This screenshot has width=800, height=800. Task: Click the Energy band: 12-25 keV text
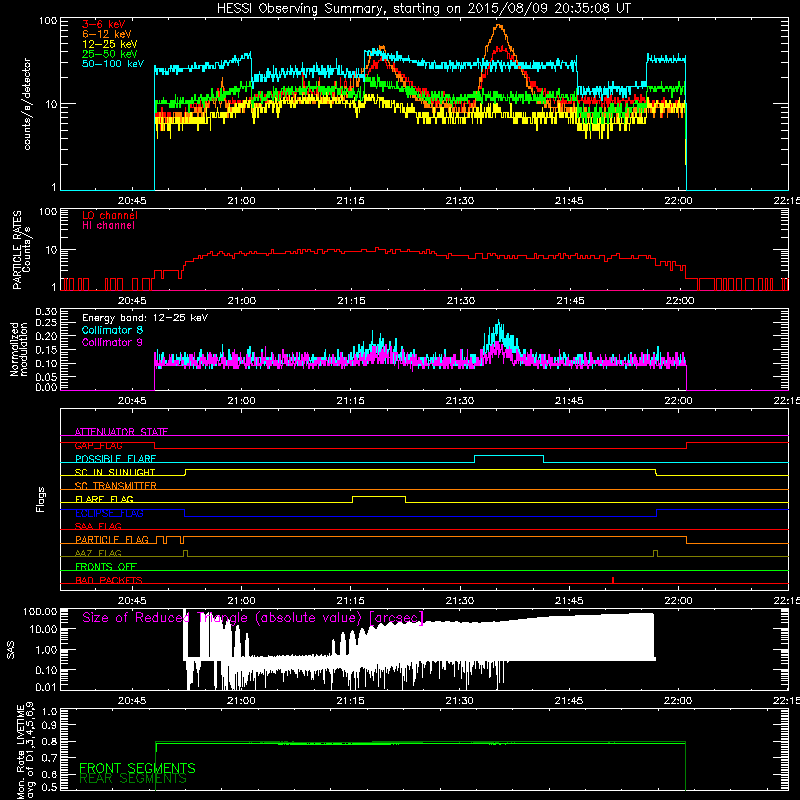pos(145,318)
